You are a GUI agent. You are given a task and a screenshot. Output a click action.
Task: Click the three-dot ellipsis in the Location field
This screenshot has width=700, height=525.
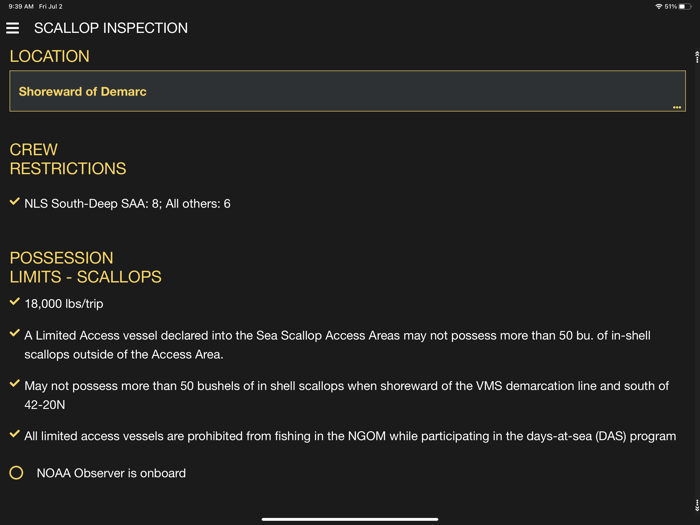click(677, 106)
